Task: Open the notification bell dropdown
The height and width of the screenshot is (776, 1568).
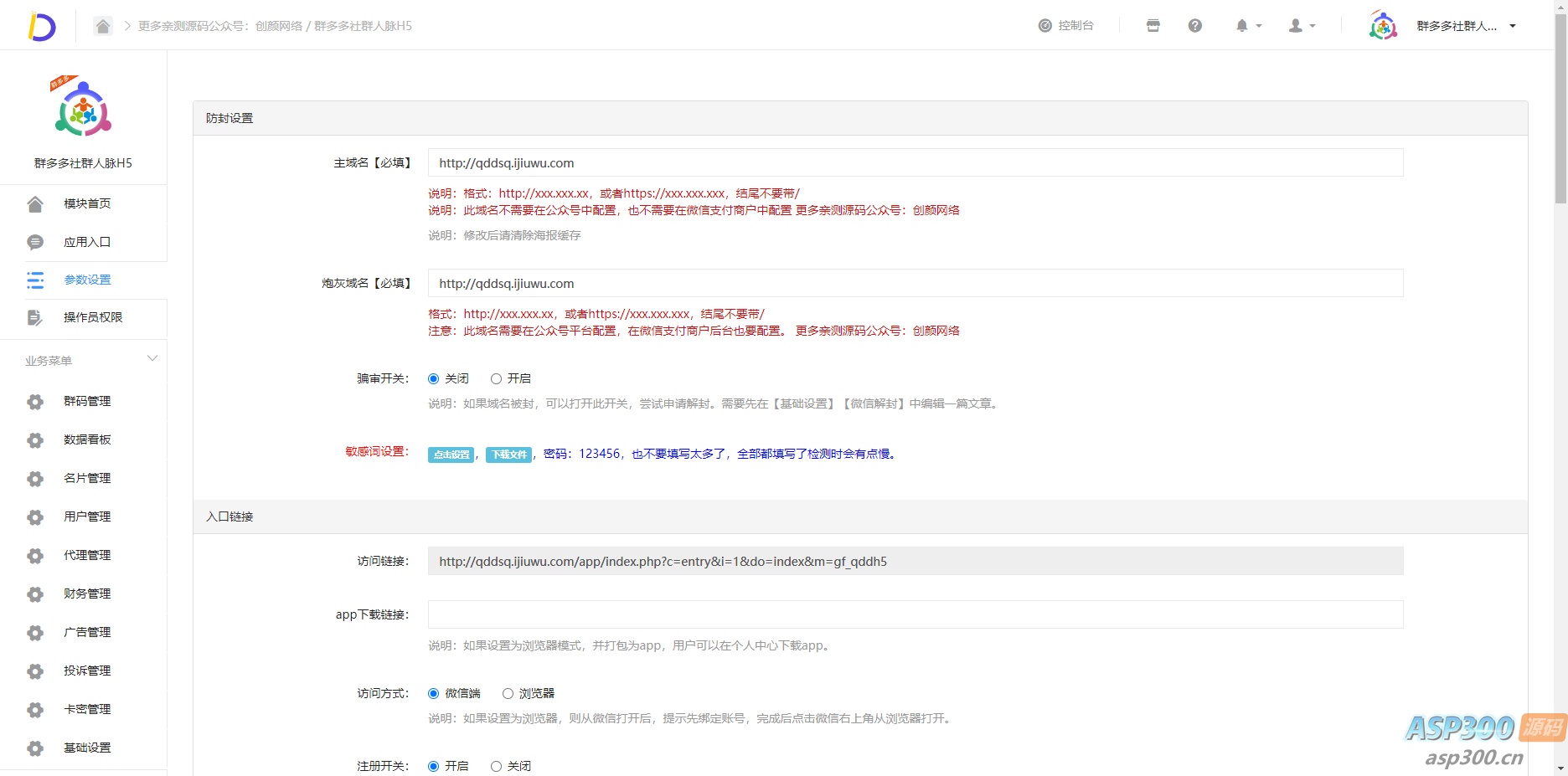Action: point(1247,26)
